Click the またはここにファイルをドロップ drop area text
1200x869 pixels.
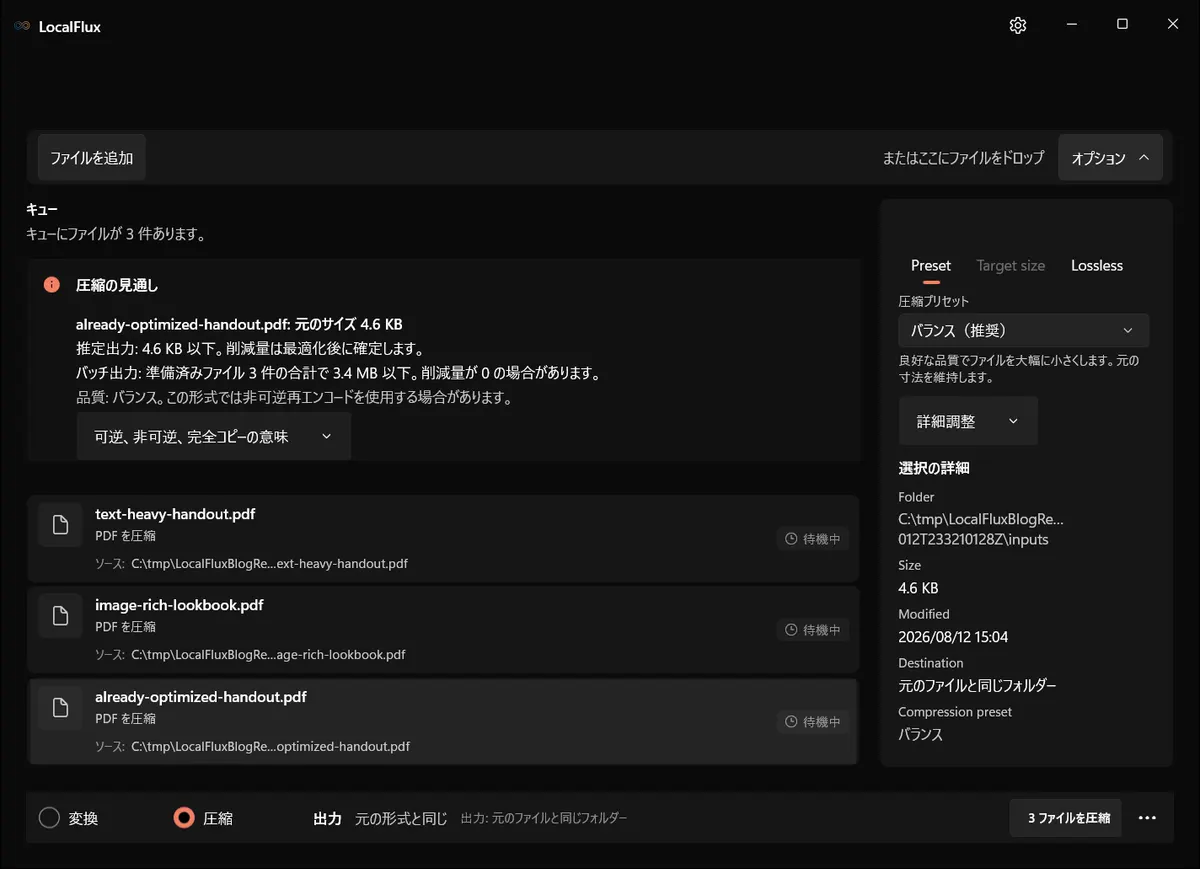coord(963,158)
